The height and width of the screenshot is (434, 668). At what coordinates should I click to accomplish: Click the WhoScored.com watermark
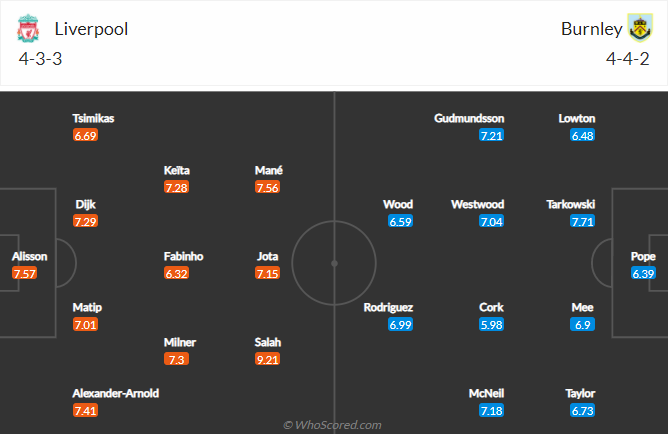[333, 425]
